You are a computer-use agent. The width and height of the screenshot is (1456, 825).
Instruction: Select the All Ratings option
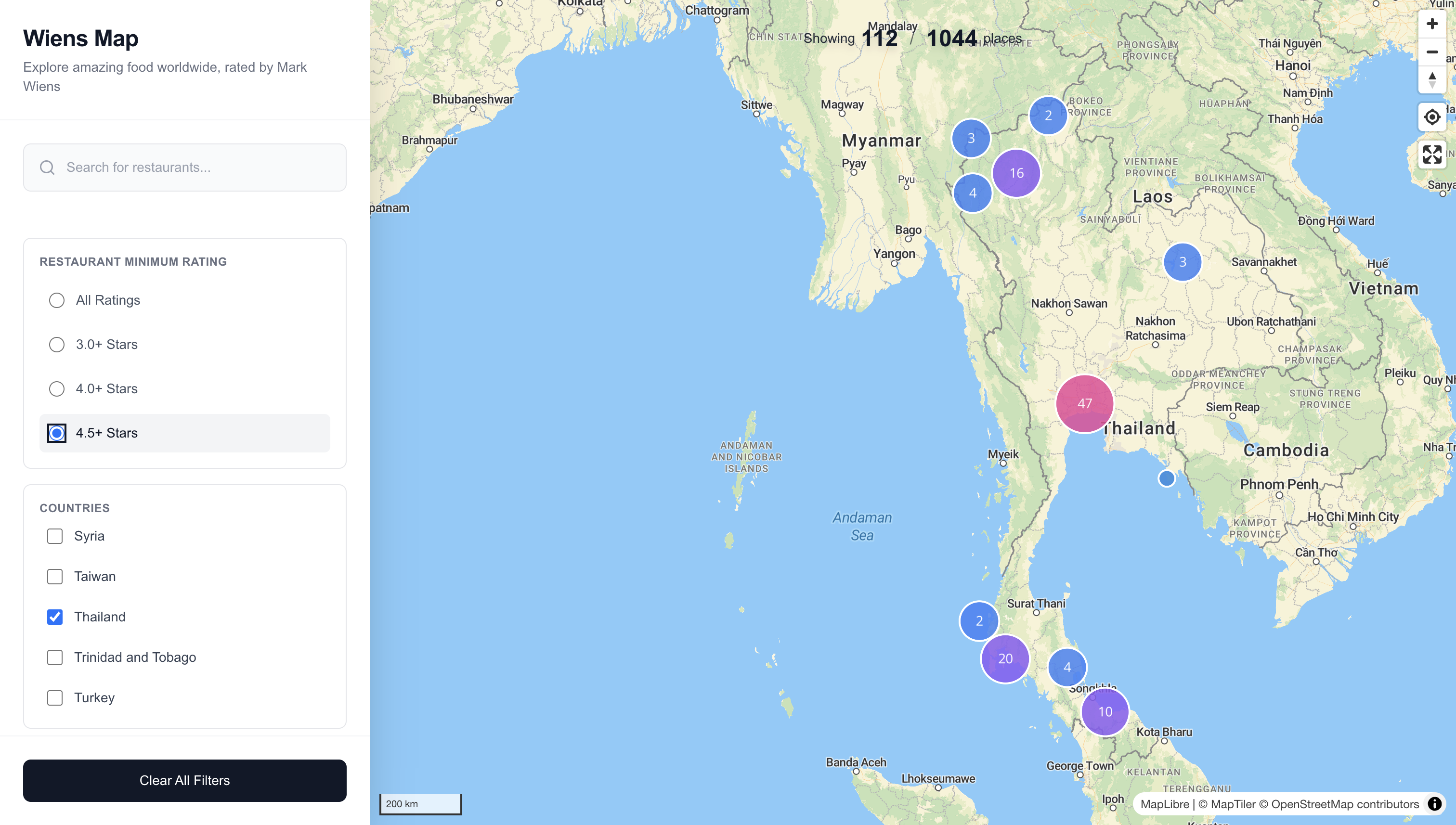point(57,300)
